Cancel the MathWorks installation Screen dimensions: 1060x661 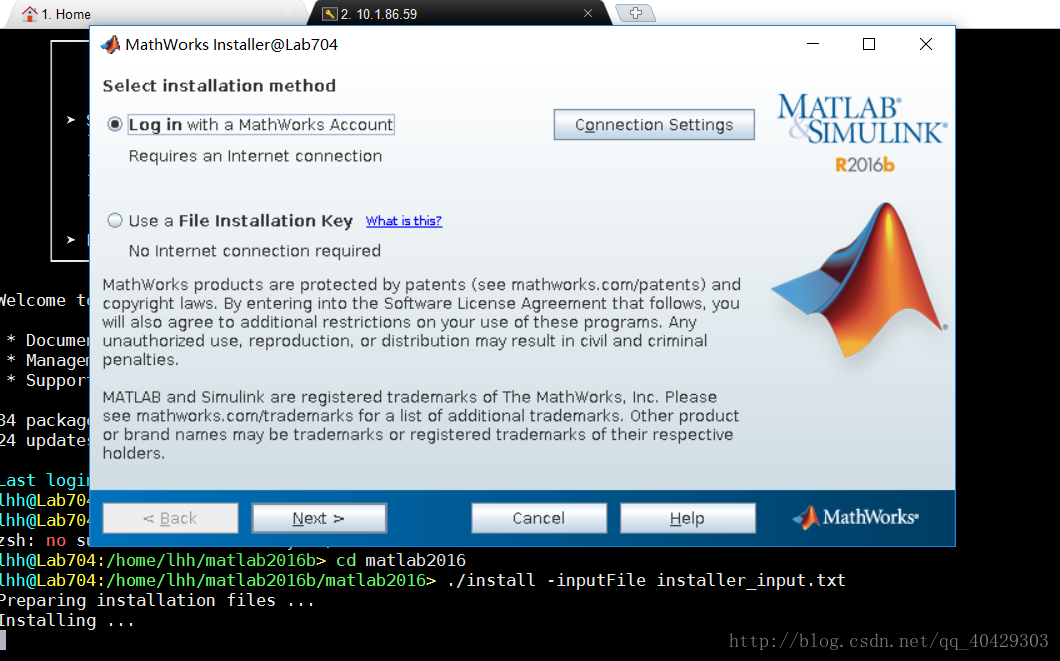pos(539,518)
